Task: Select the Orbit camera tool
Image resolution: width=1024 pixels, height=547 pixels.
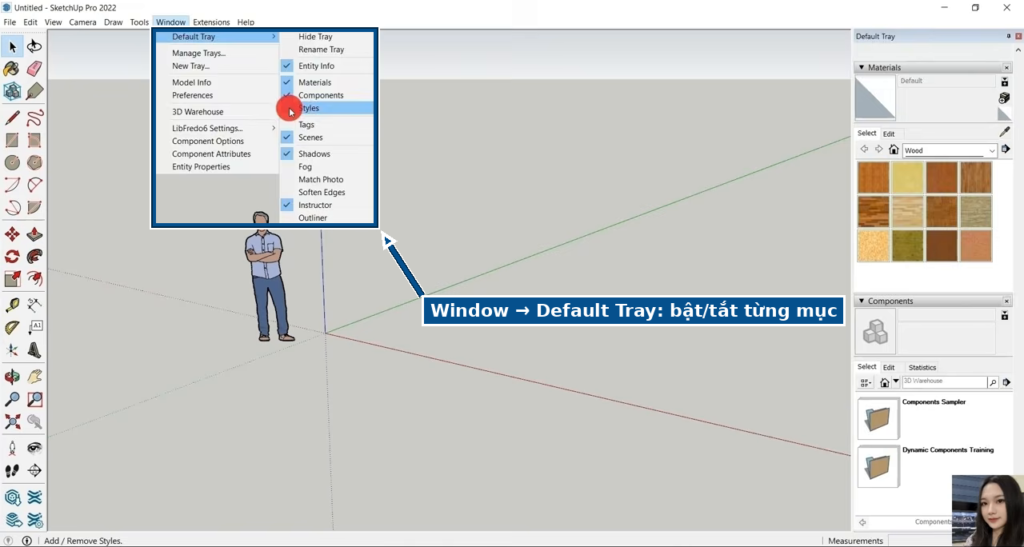Action: [12, 377]
